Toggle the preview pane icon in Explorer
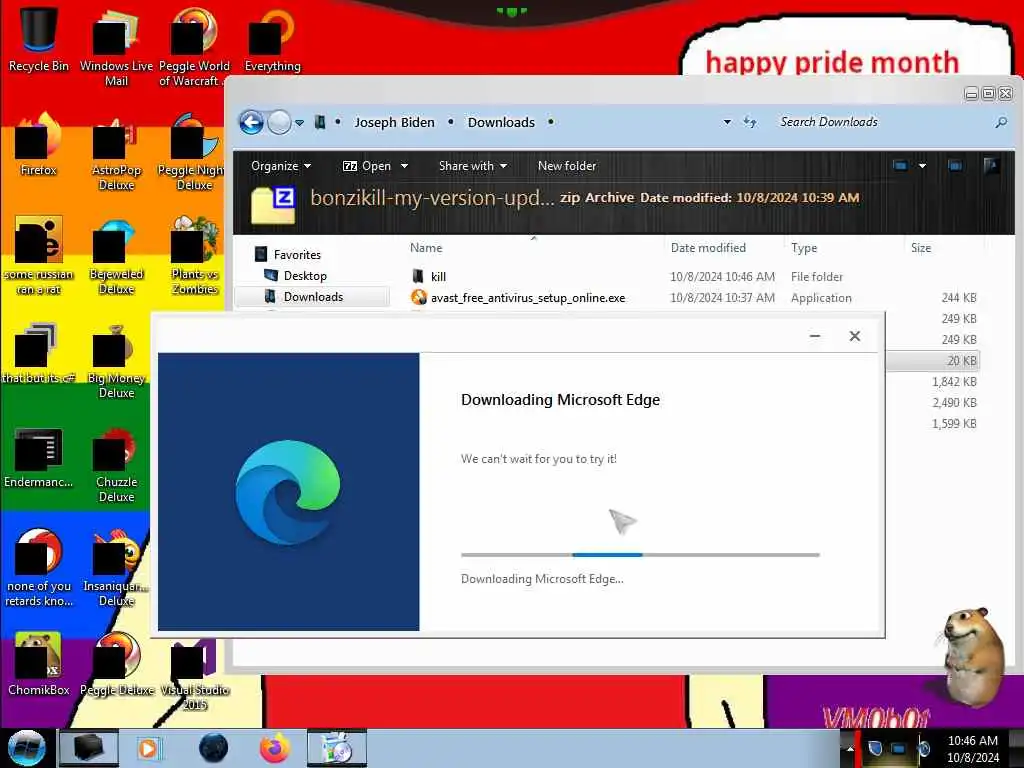The image size is (1024, 768). click(955, 166)
